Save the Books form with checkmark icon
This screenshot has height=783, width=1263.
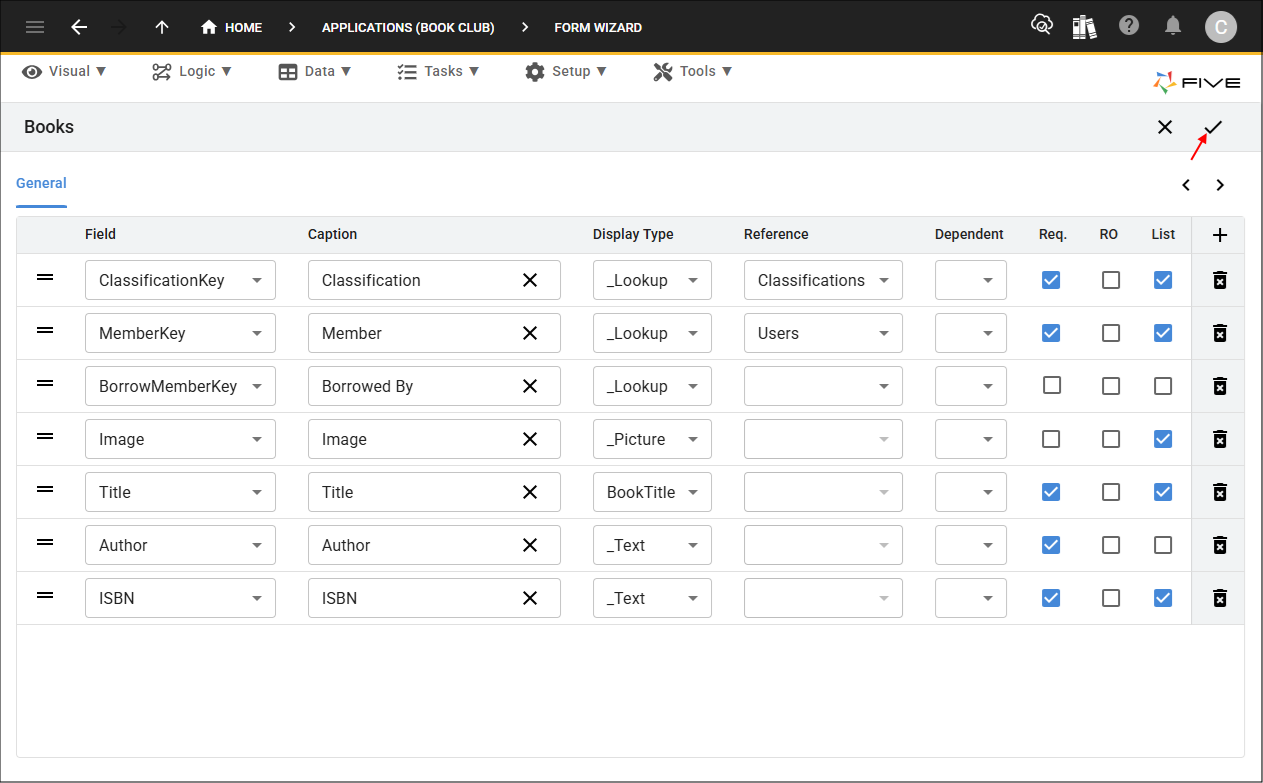pos(1213,127)
